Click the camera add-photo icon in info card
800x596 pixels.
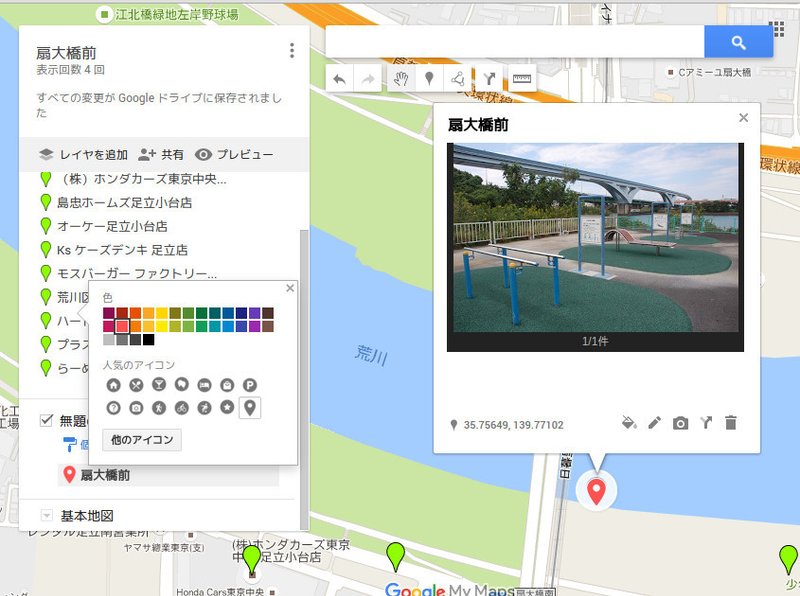[680, 424]
